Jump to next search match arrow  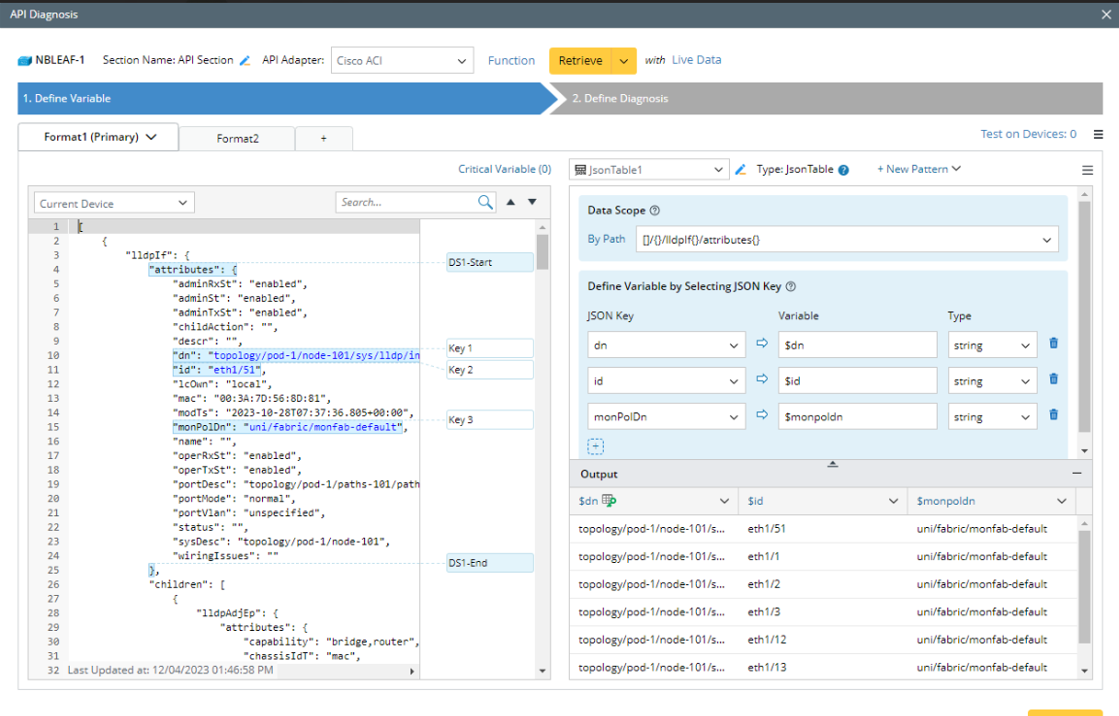point(532,202)
